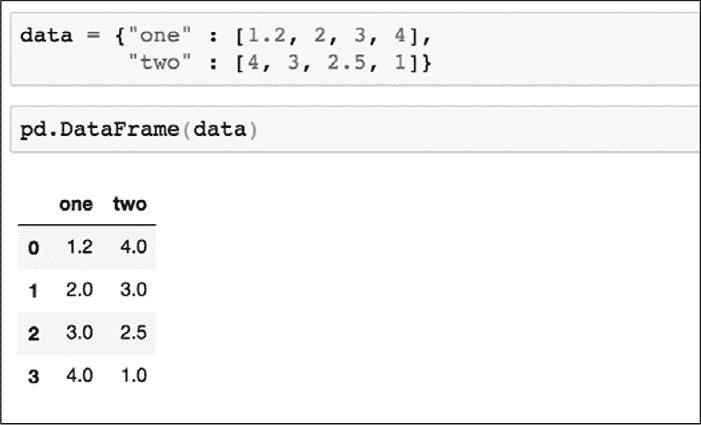The width and height of the screenshot is (701, 425).
Task: Click the 2.0 value in row 1
Action: (x=79, y=291)
